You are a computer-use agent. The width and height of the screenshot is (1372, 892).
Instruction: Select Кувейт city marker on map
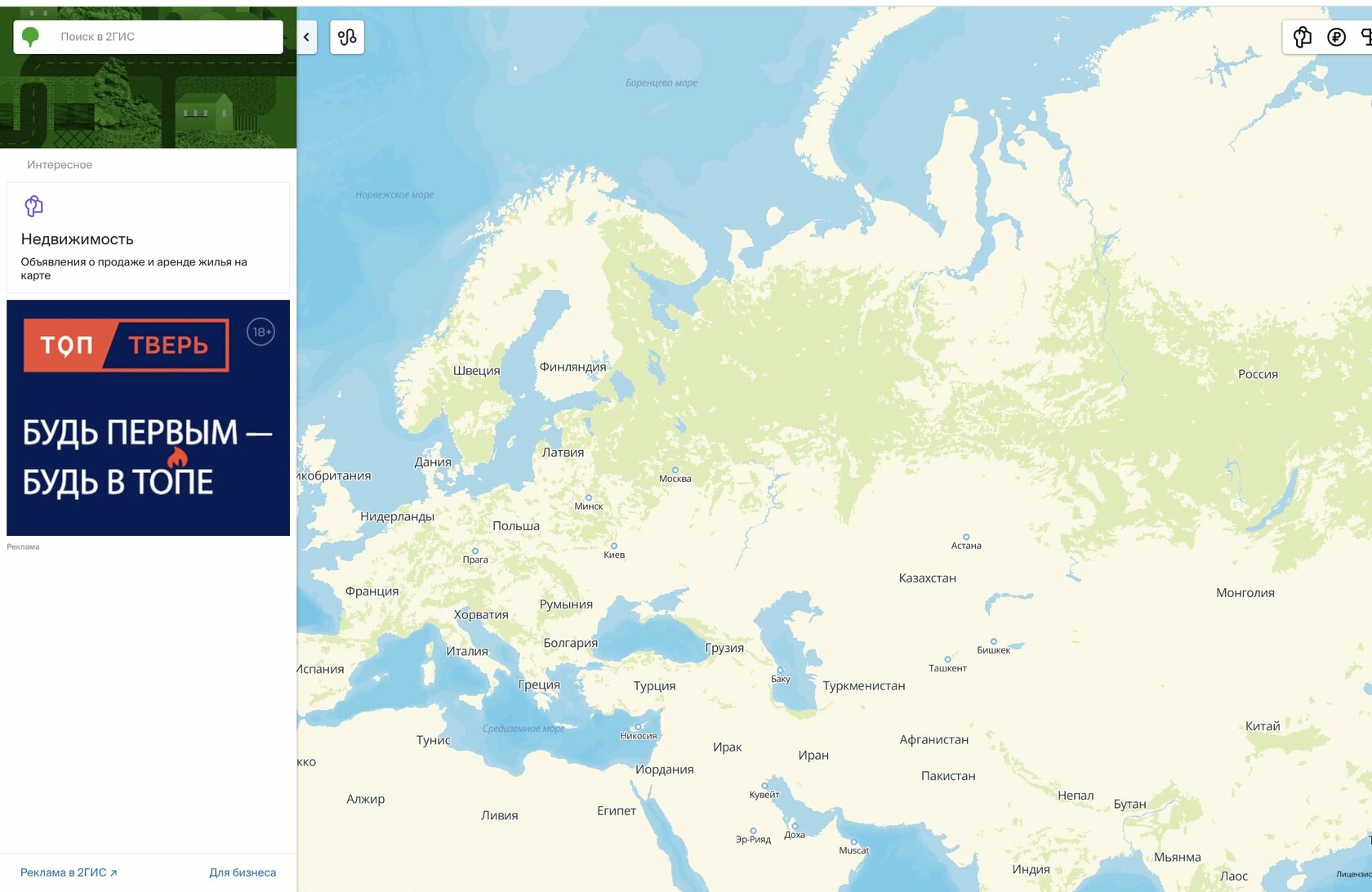click(764, 786)
